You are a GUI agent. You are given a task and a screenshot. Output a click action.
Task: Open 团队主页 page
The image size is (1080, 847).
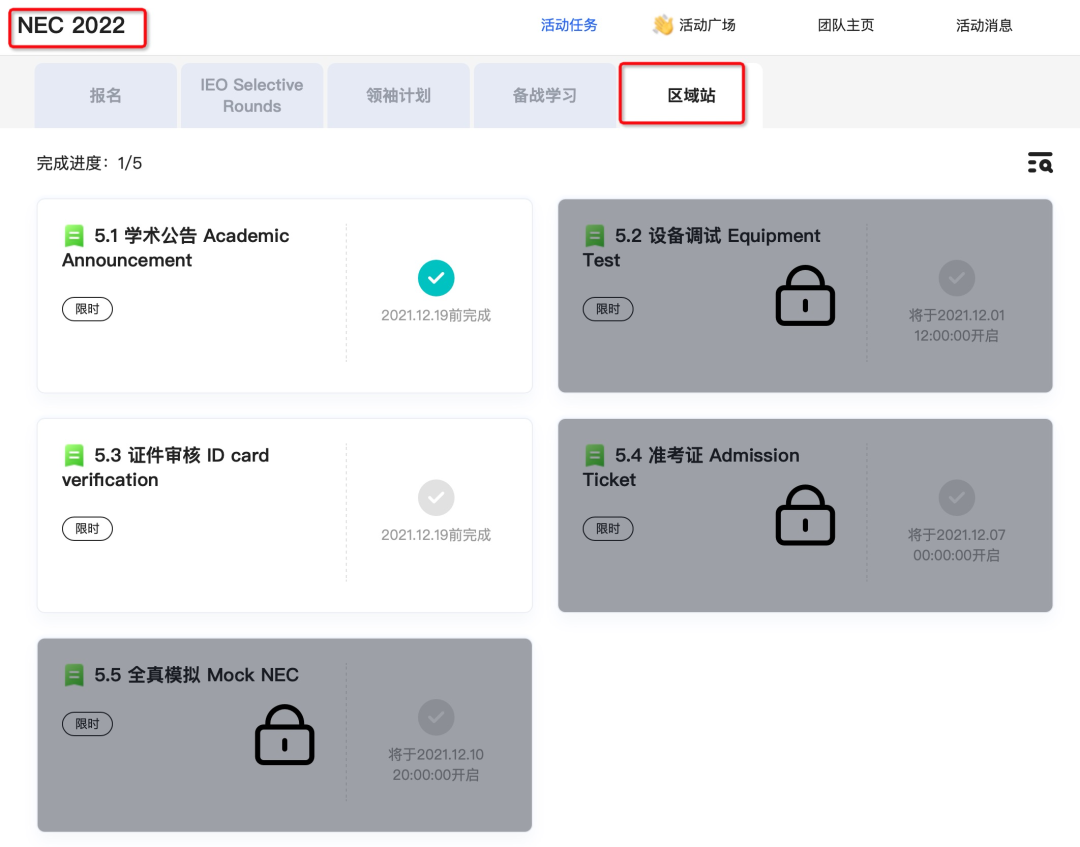[x=846, y=25]
